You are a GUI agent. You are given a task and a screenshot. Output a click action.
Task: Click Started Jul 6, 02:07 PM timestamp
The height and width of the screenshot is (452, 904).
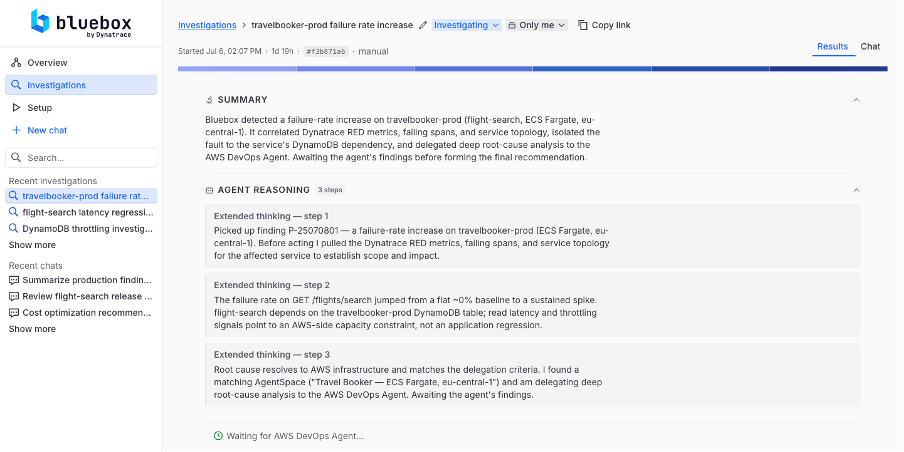[x=220, y=51]
